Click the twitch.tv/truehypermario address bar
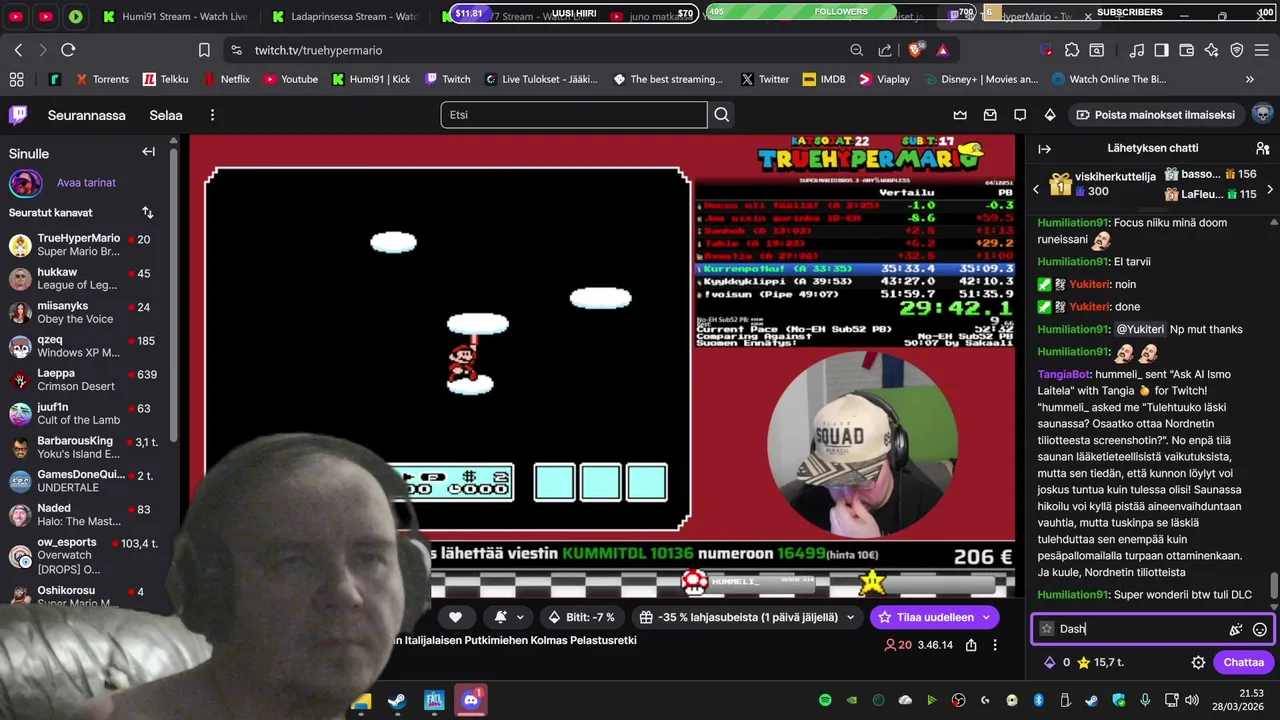Image resolution: width=1280 pixels, height=720 pixels. click(x=318, y=50)
